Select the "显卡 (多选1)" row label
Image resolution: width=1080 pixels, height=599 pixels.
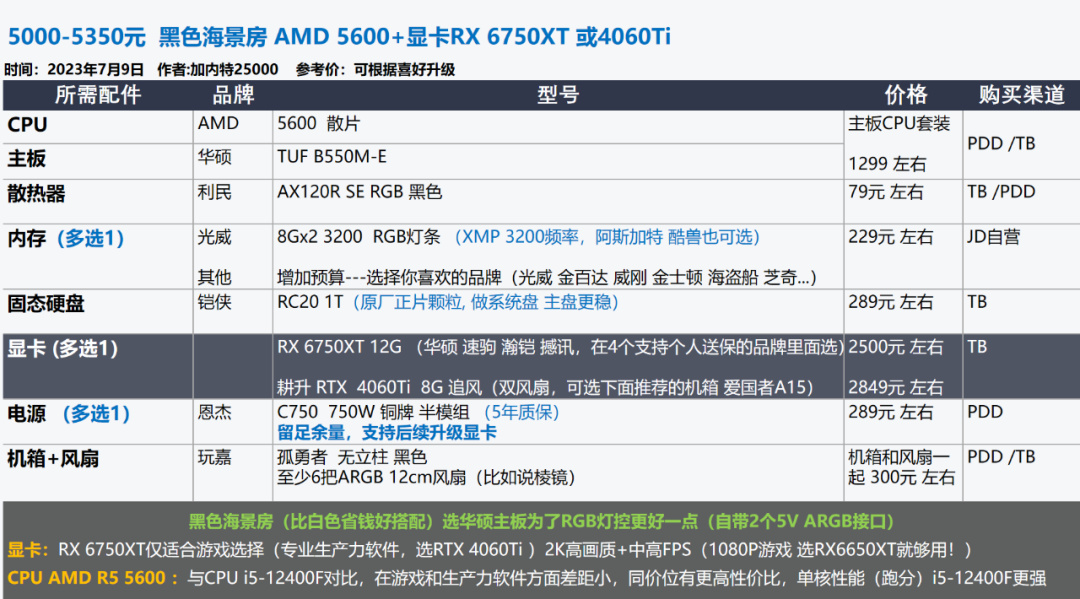tap(62, 348)
